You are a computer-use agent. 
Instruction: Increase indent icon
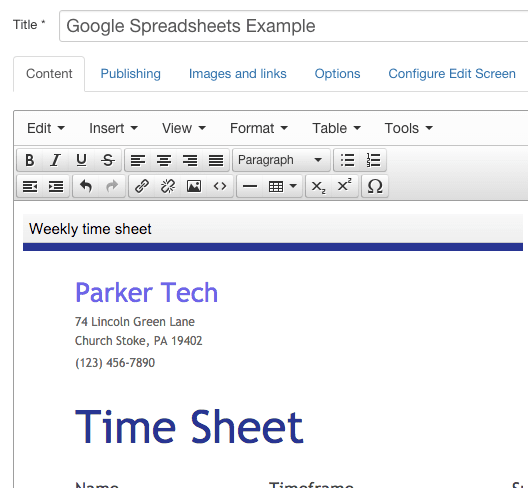click(56, 186)
